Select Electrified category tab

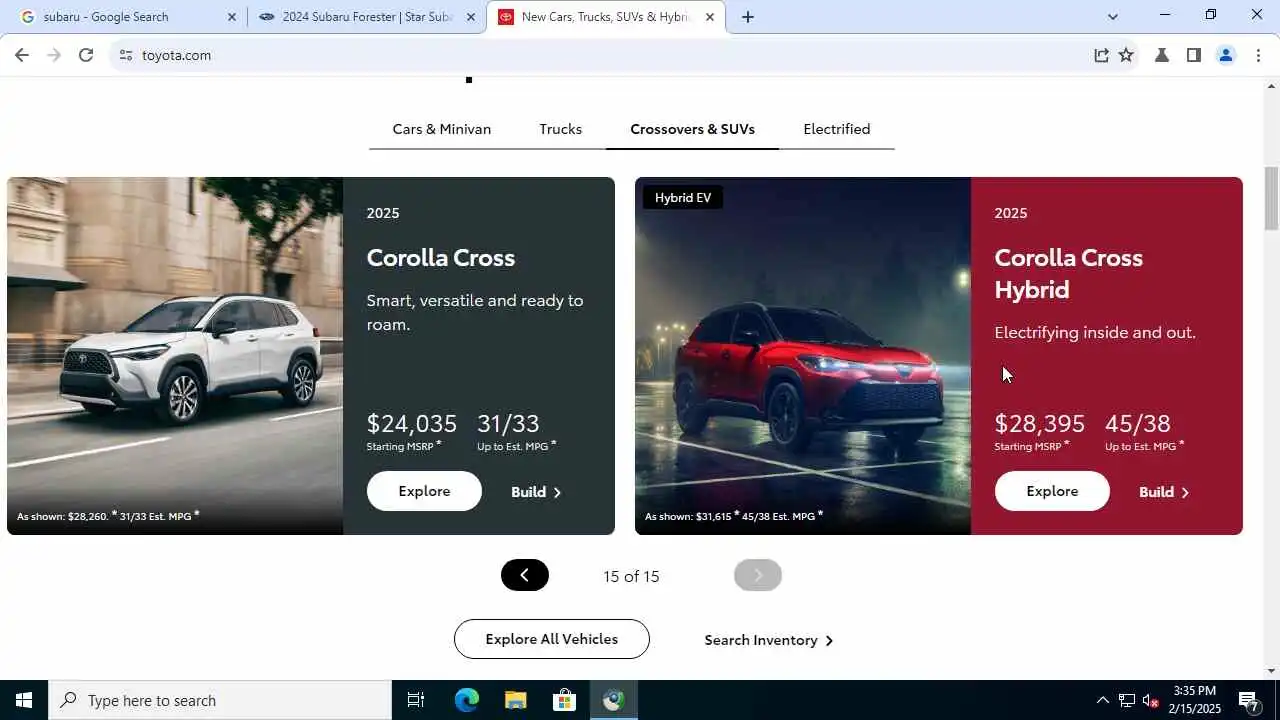point(836,129)
